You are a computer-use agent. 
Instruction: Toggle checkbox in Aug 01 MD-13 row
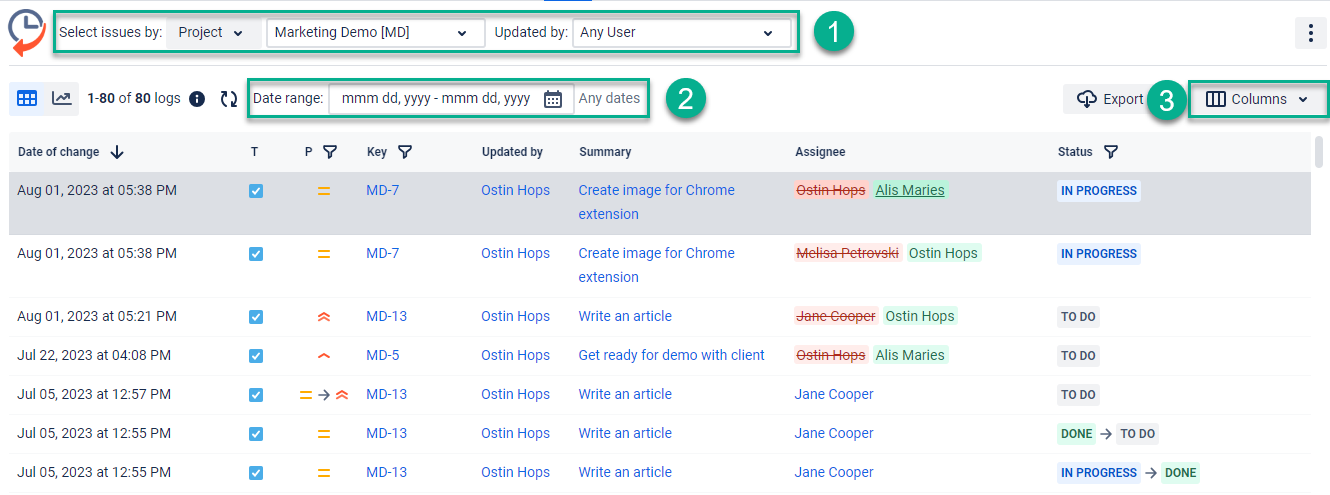256,317
